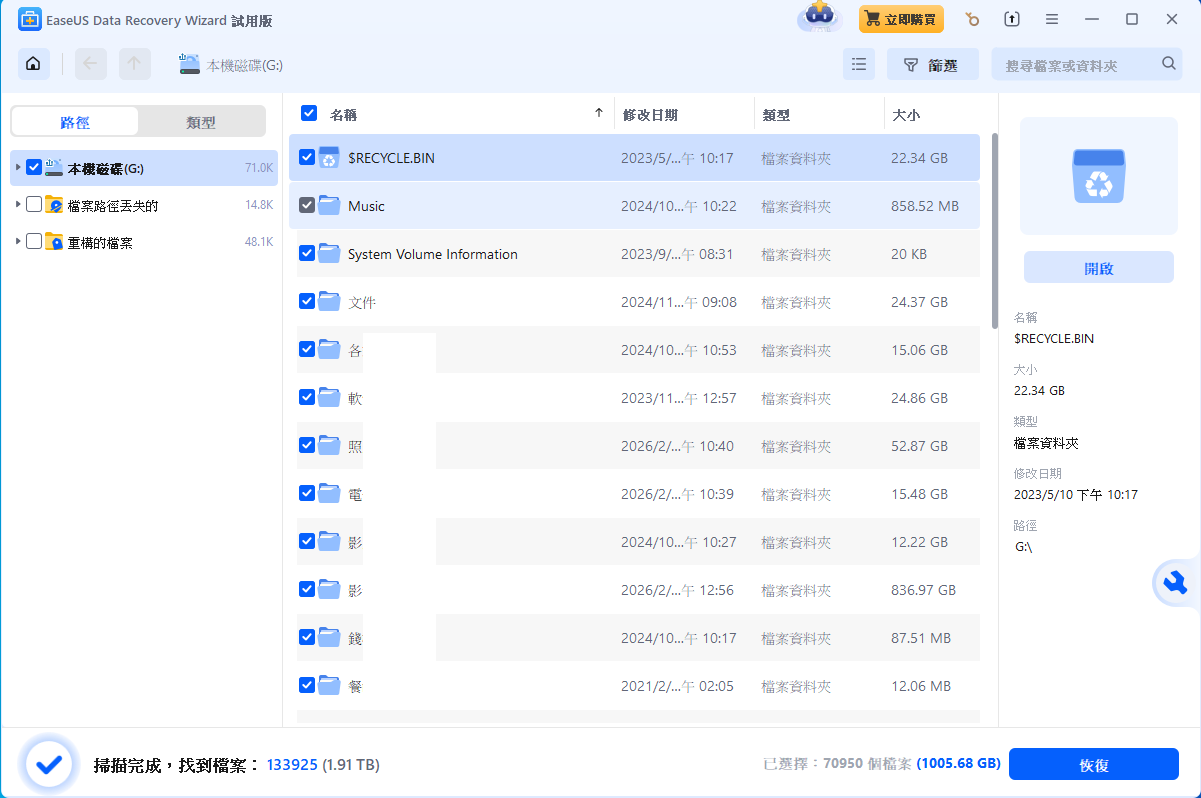
Task: Click the blue AI assistant bubble on the right
Action: [x=1176, y=583]
